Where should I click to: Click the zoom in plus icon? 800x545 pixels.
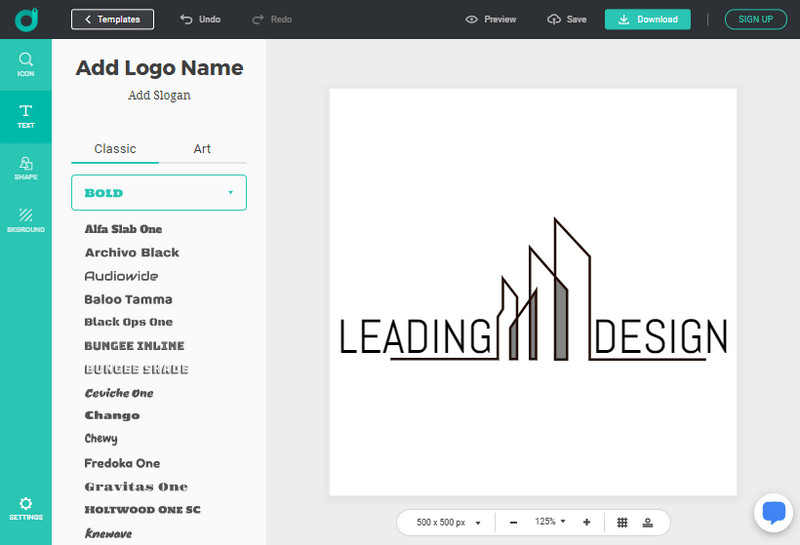pyautogui.click(x=586, y=522)
